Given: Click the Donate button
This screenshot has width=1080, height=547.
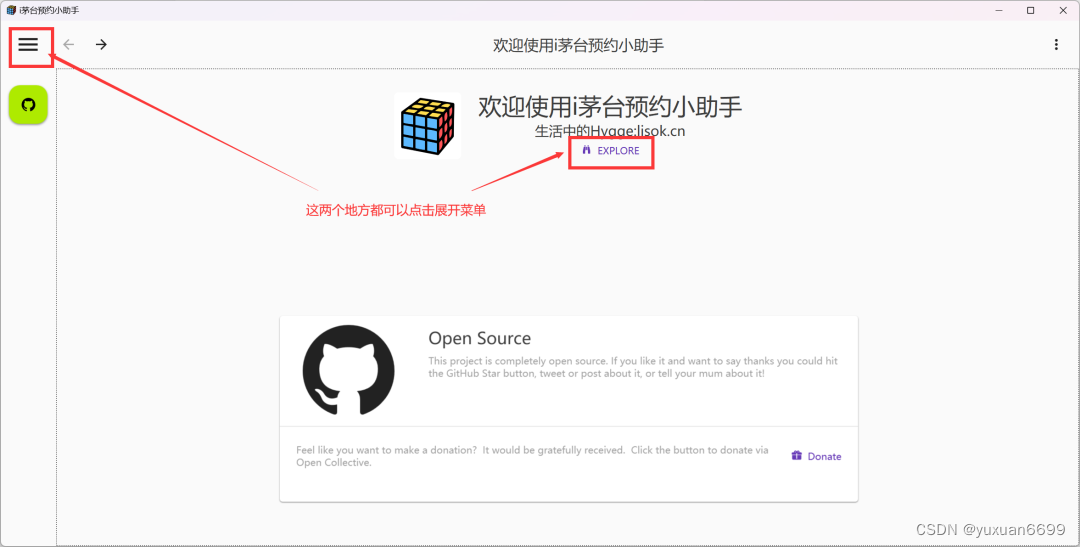Looking at the screenshot, I should click(x=816, y=456).
